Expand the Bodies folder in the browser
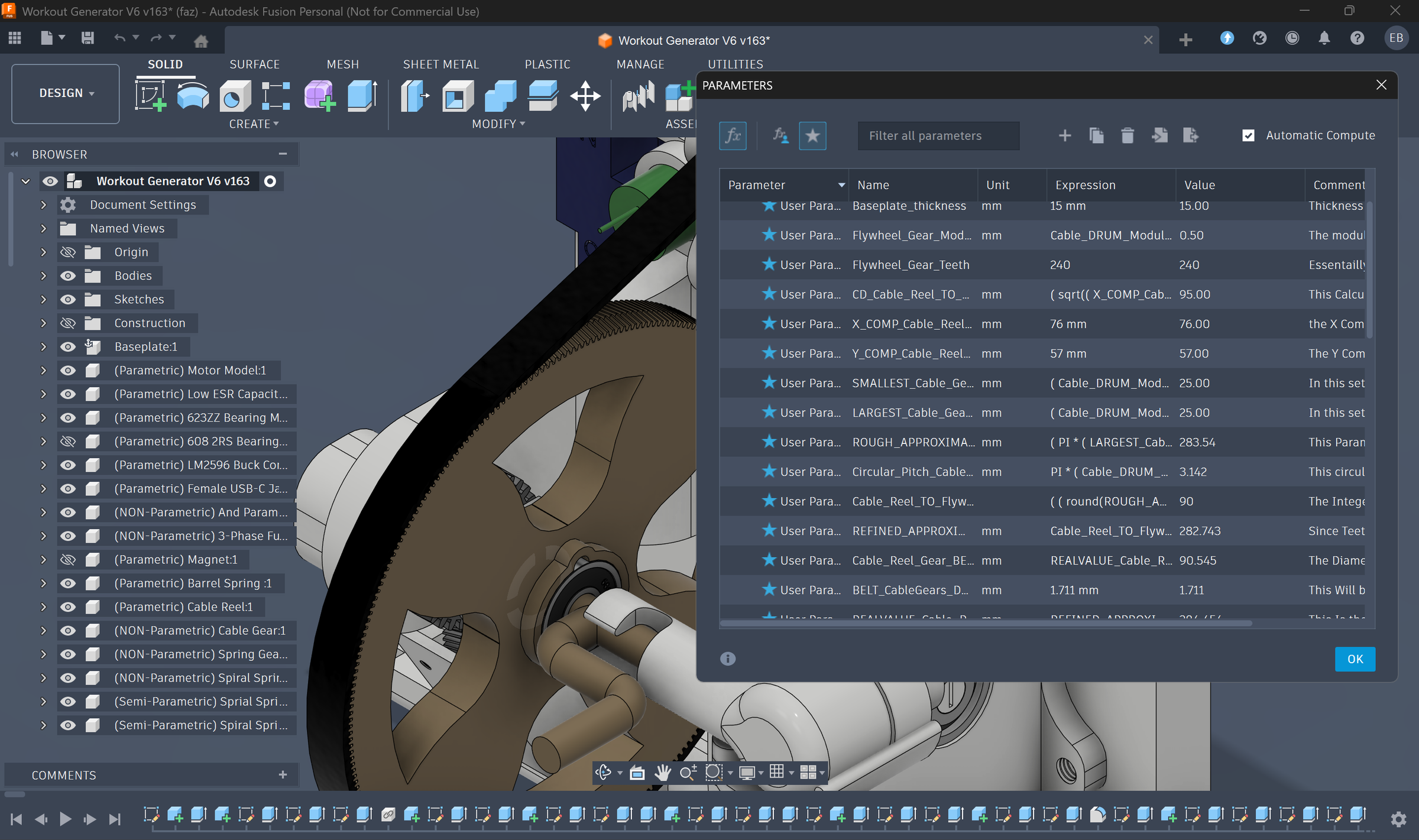 coord(42,275)
